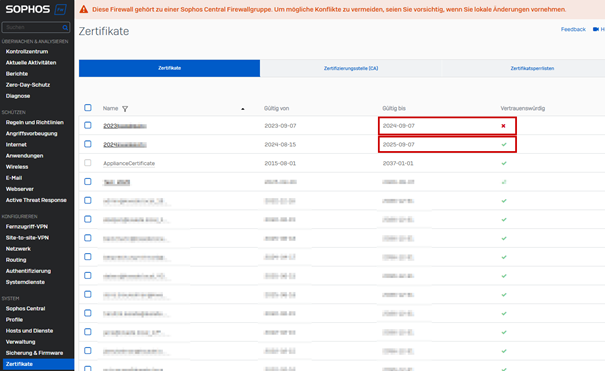605x371 pixels.
Task: Click the 2025-09-07 expiry date
Action: tap(399, 145)
